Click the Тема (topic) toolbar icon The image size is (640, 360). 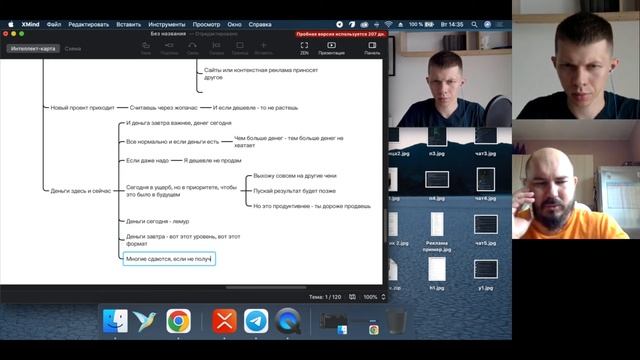click(x=146, y=45)
